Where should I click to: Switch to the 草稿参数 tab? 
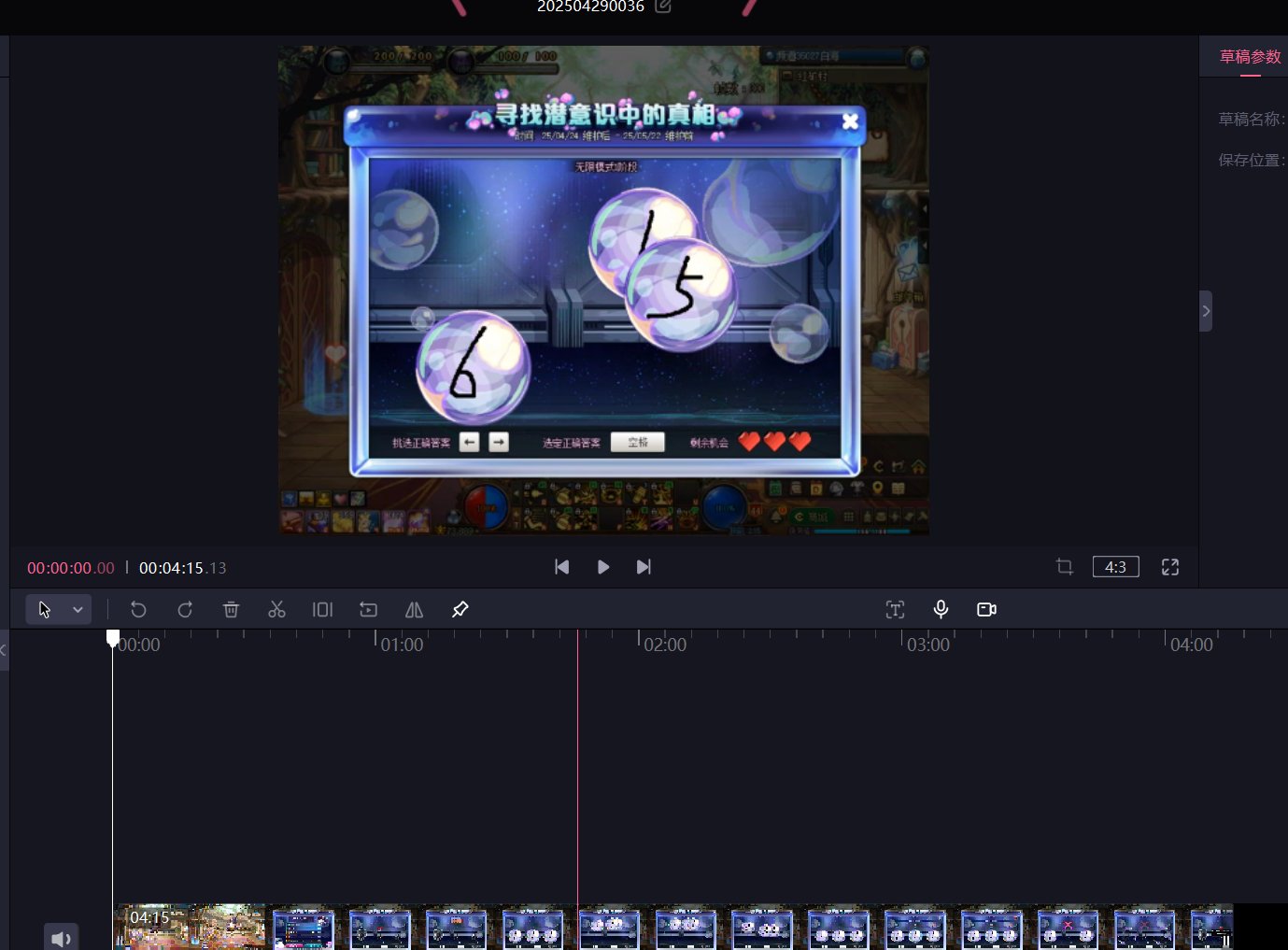[x=1250, y=57]
